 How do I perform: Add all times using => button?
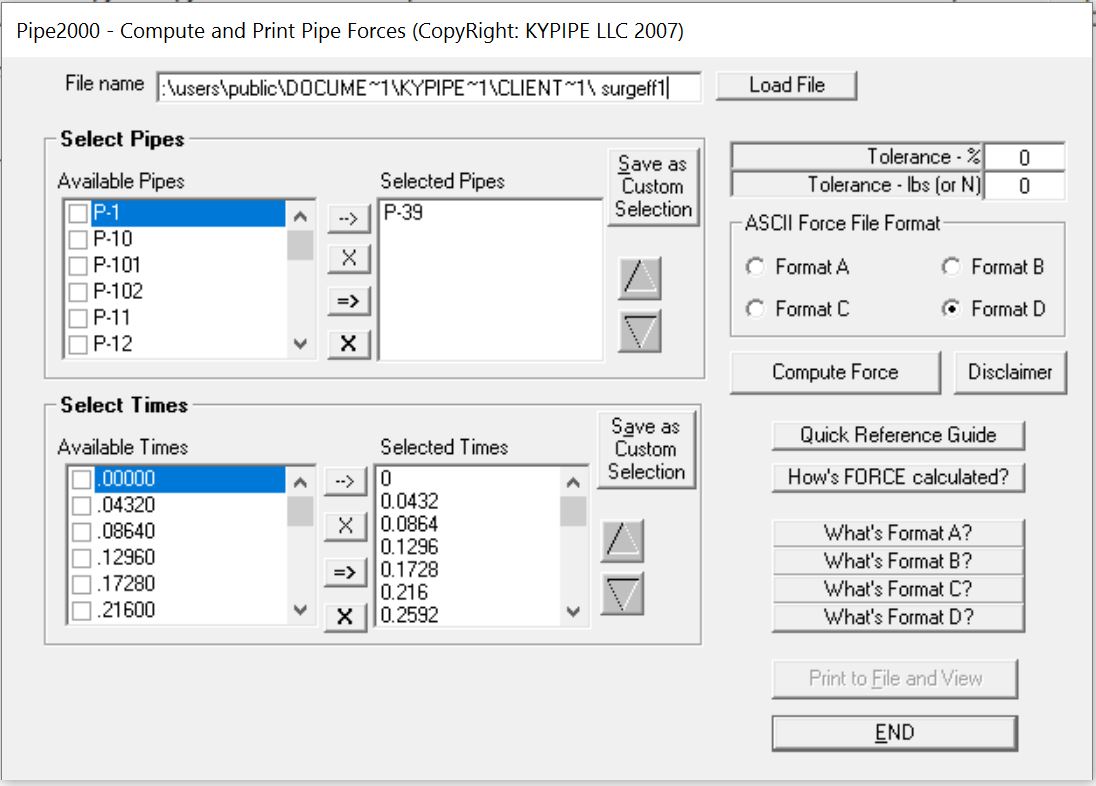[x=345, y=573]
